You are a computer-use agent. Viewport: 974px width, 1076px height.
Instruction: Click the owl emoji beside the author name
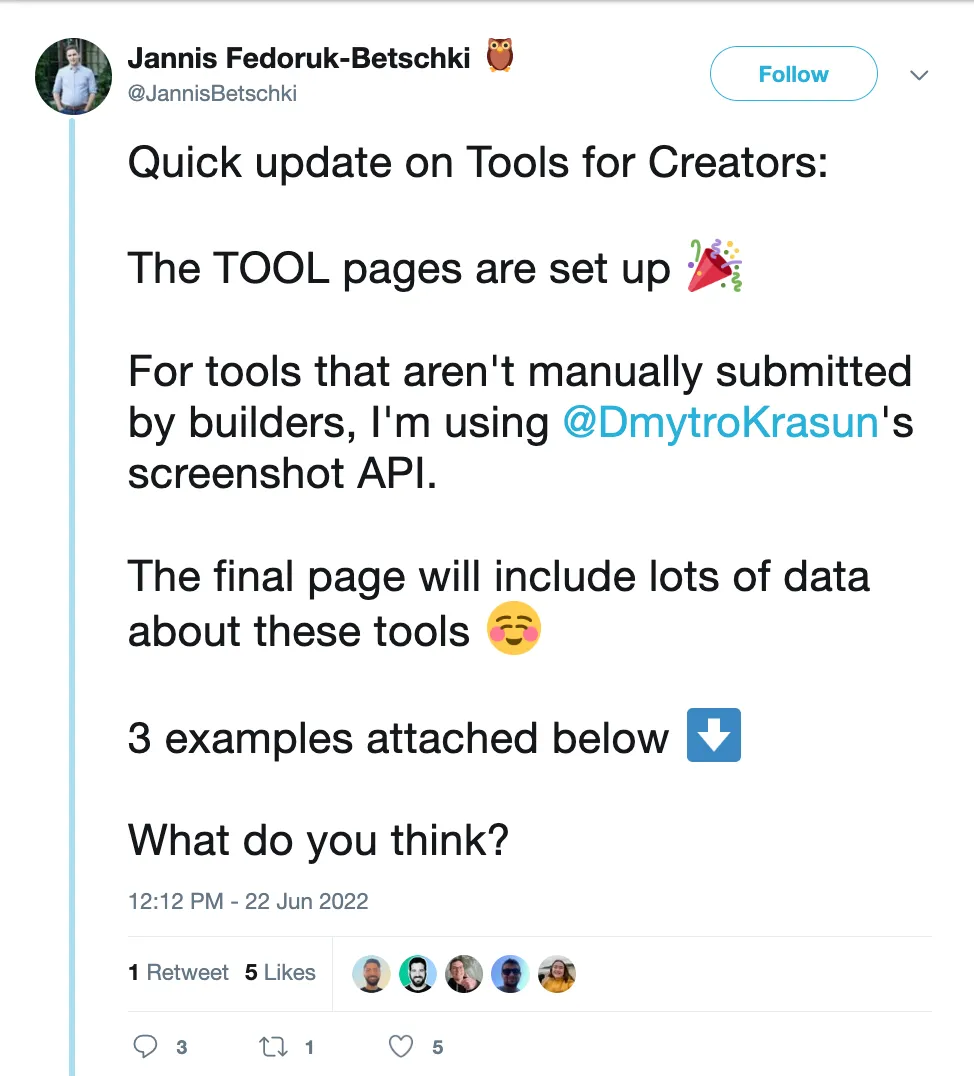pyautogui.click(x=500, y=57)
